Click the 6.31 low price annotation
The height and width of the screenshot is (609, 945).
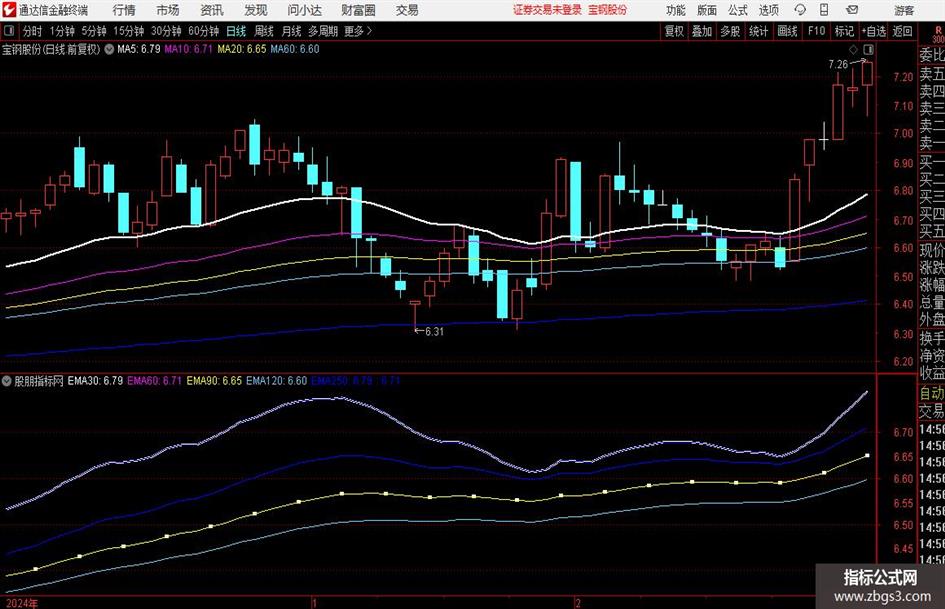coord(434,332)
